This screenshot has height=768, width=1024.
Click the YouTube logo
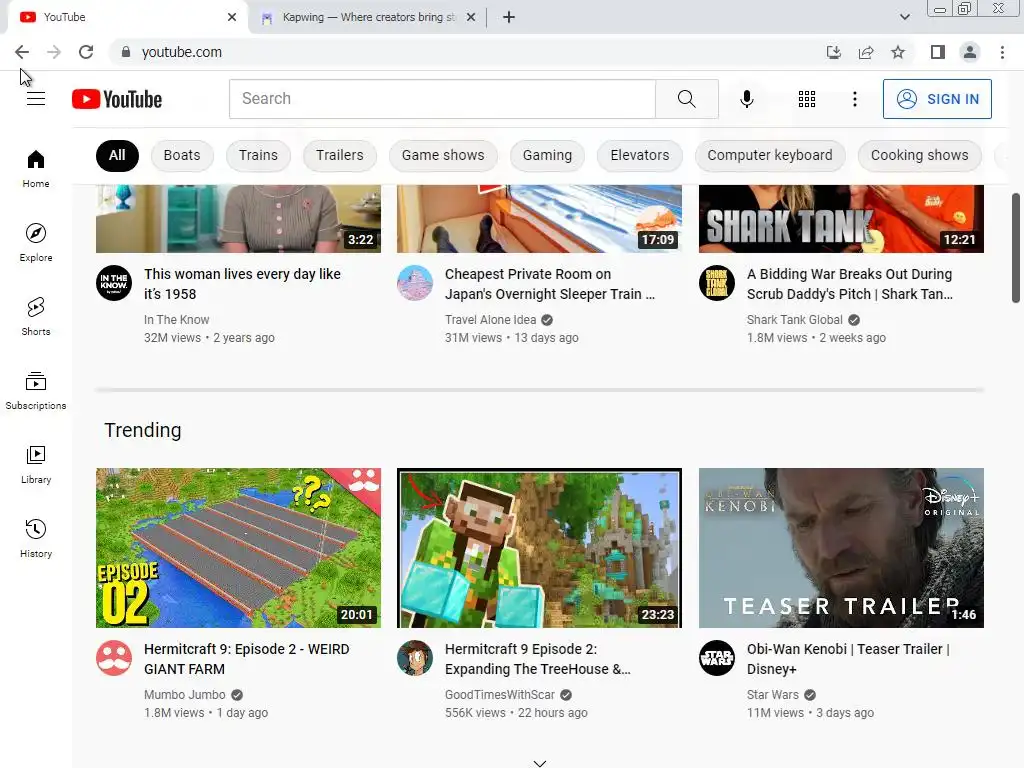(x=117, y=99)
